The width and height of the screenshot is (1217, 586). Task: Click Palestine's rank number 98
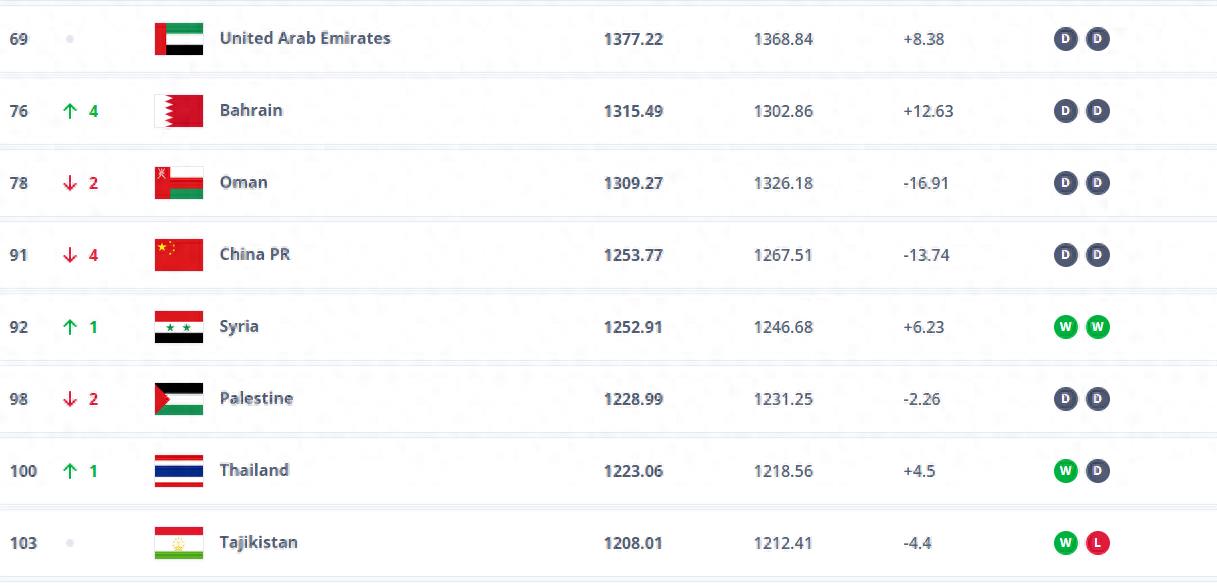[x=19, y=399]
